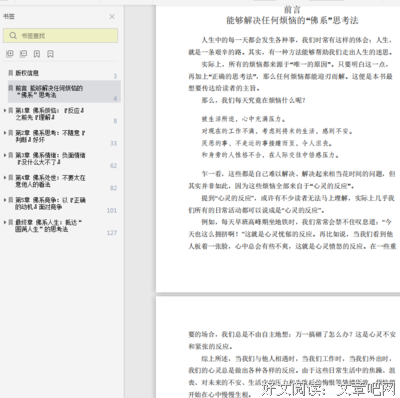Click the page subtitle containing “佛系”思考法
Screen dimensions: 400x398
[x=292, y=20]
